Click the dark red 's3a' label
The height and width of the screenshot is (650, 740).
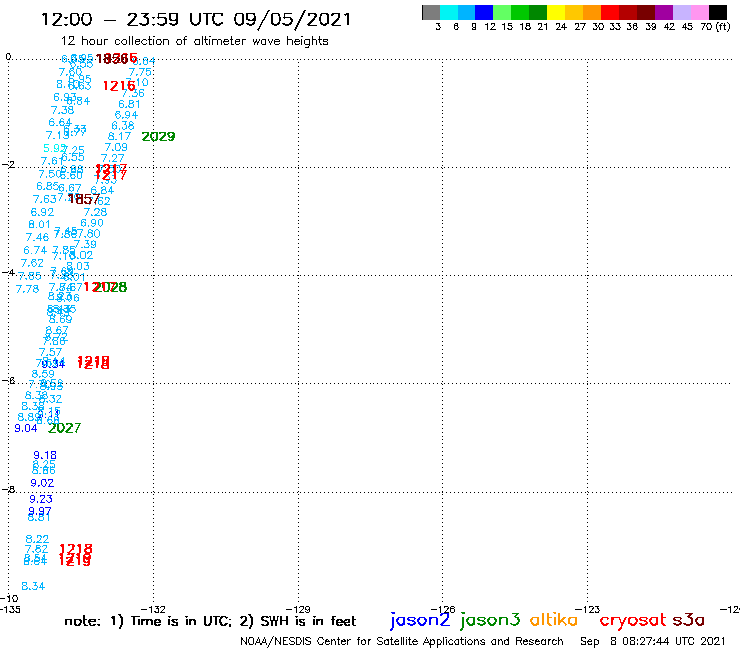688,620
